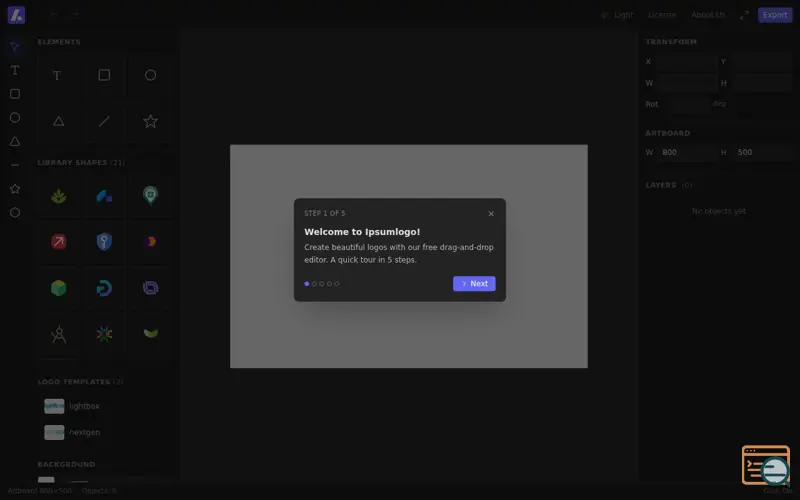Open the About Us page
Viewport: 800px width, 500px height.
(708, 15)
